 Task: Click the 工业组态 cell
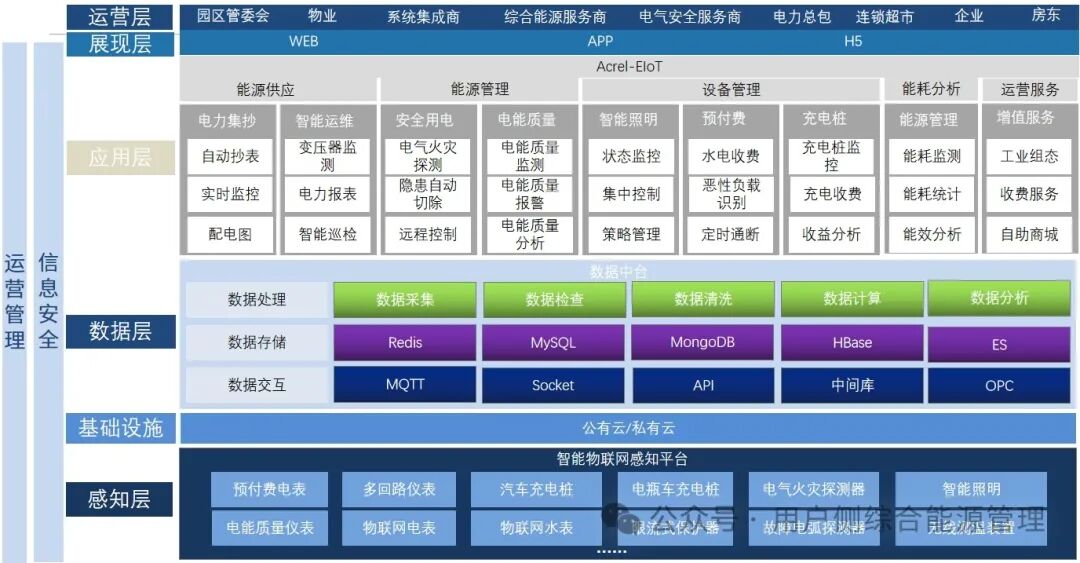(x=1030, y=156)
